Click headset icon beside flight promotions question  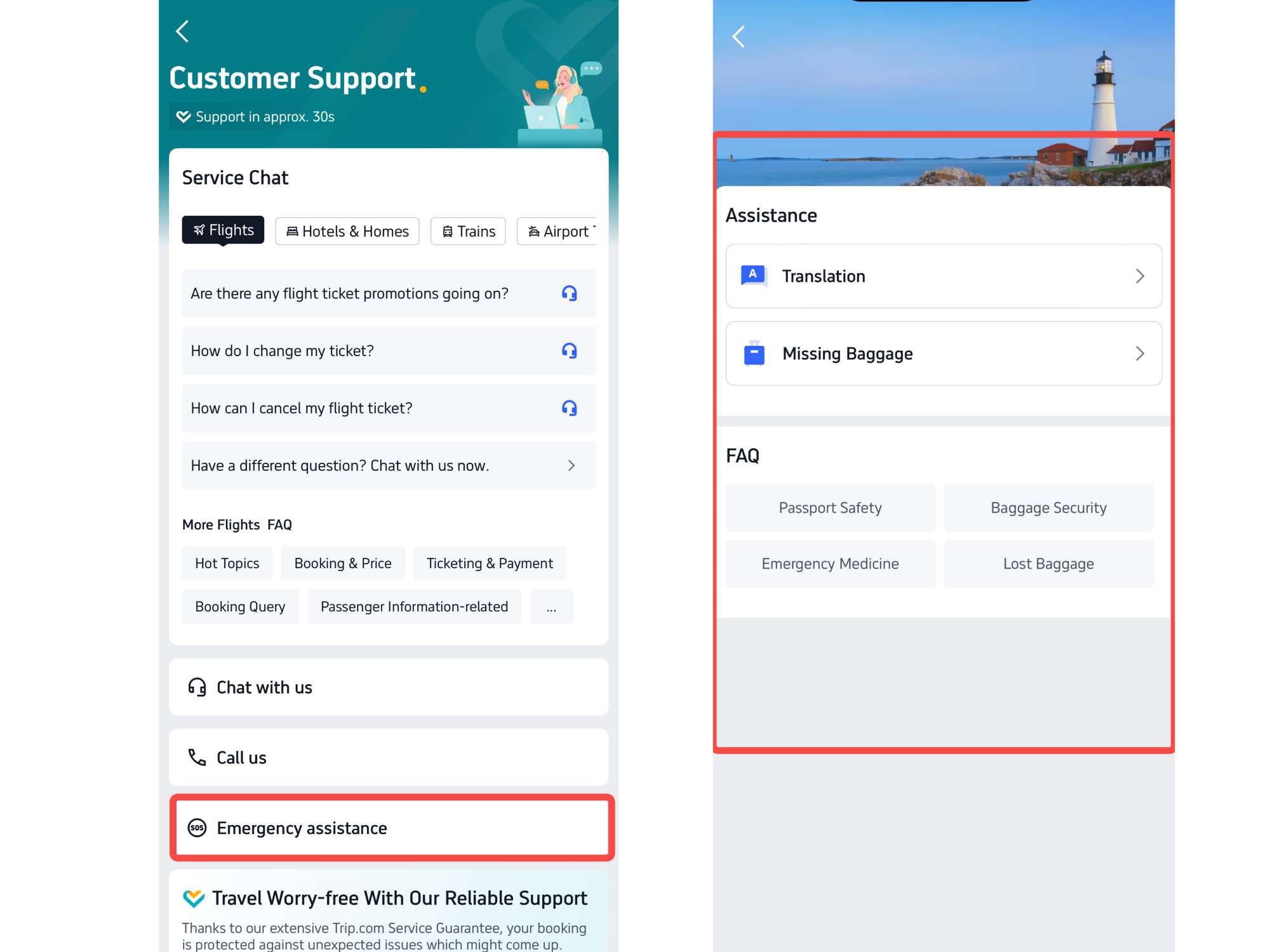tap(569, 293)
